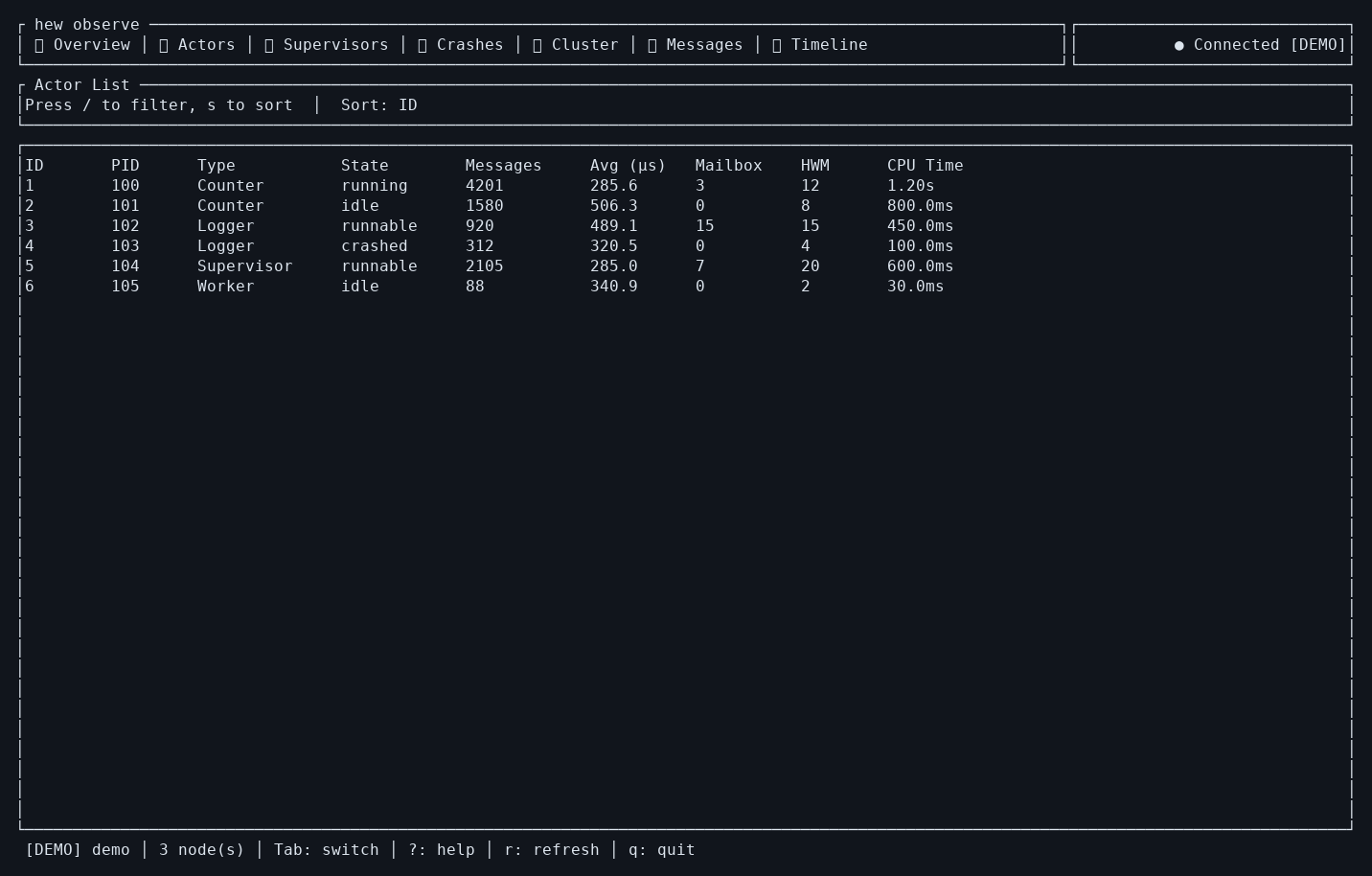The height and width of the screenshot is (876, 1372).
Task: Click PID '105' in the Worker row
Action: tap(126, 287)
